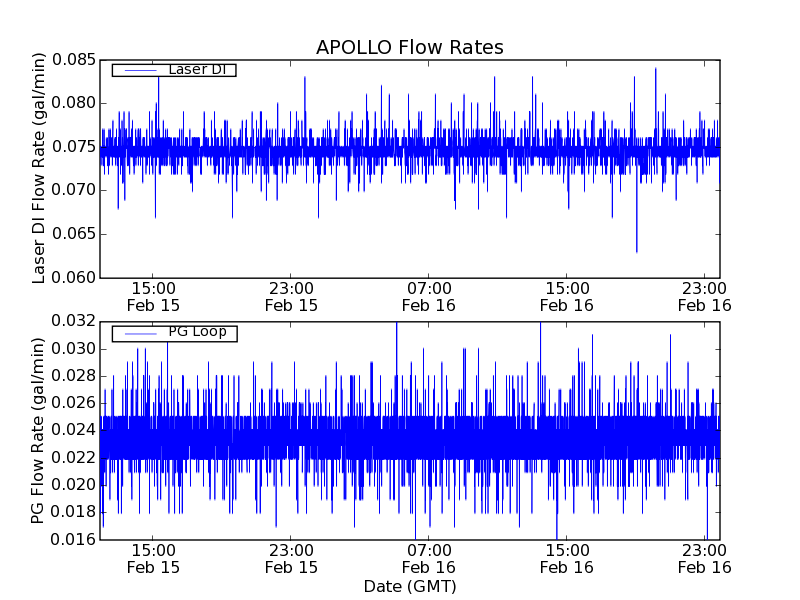Click the Date (GMT) x-axis label

409,586
